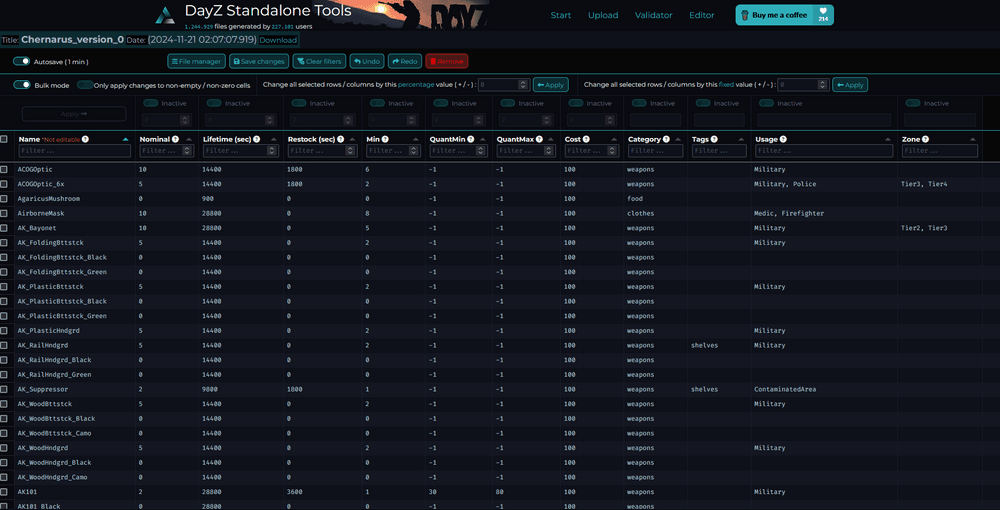Image resolution: width=1000 pixels, height=510 pixels.
Task: Disable the Bulk mode toggle
Action: coord(22,85)
